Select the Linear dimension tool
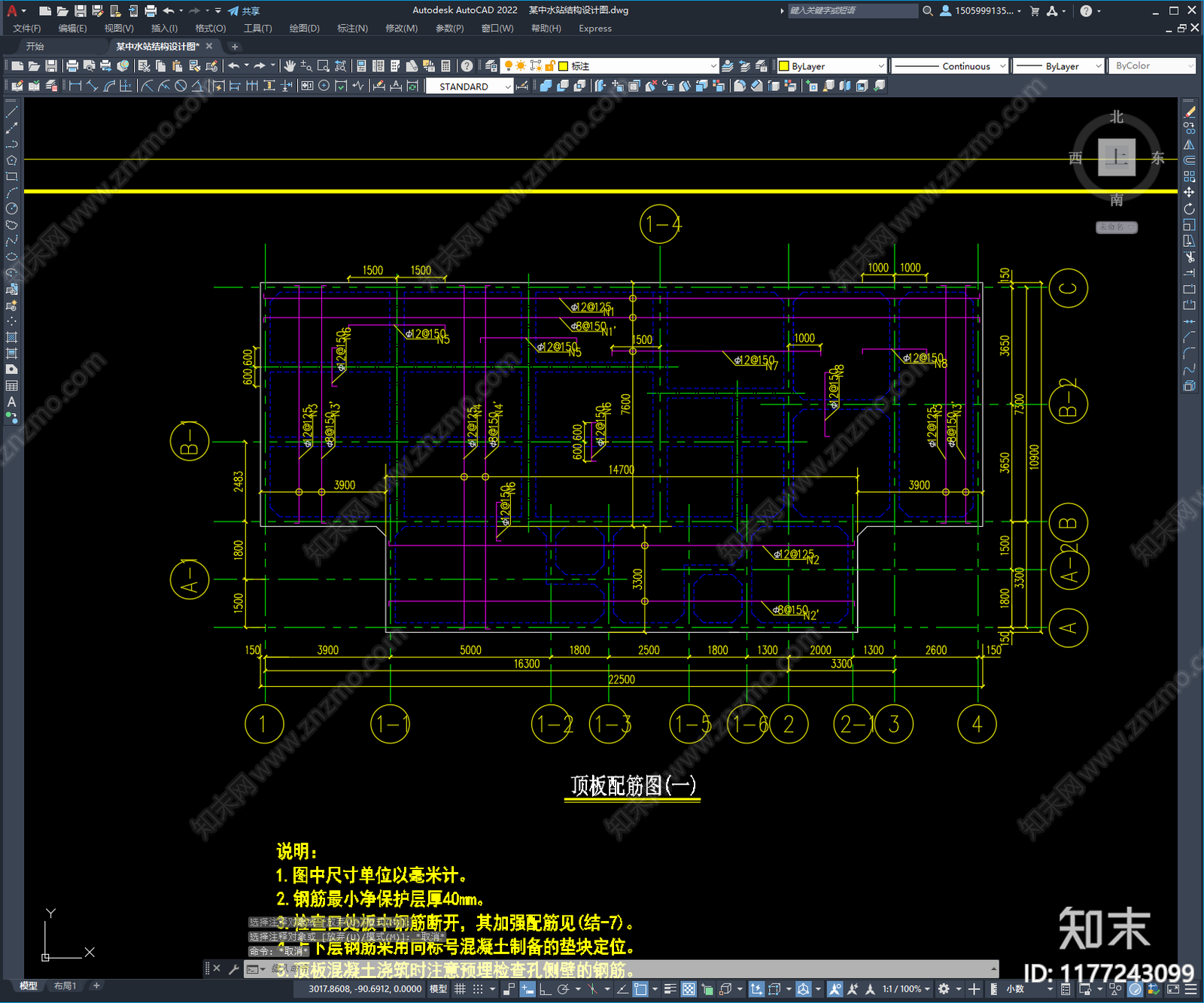The image size is (1204, 1003). coord(75,86)
